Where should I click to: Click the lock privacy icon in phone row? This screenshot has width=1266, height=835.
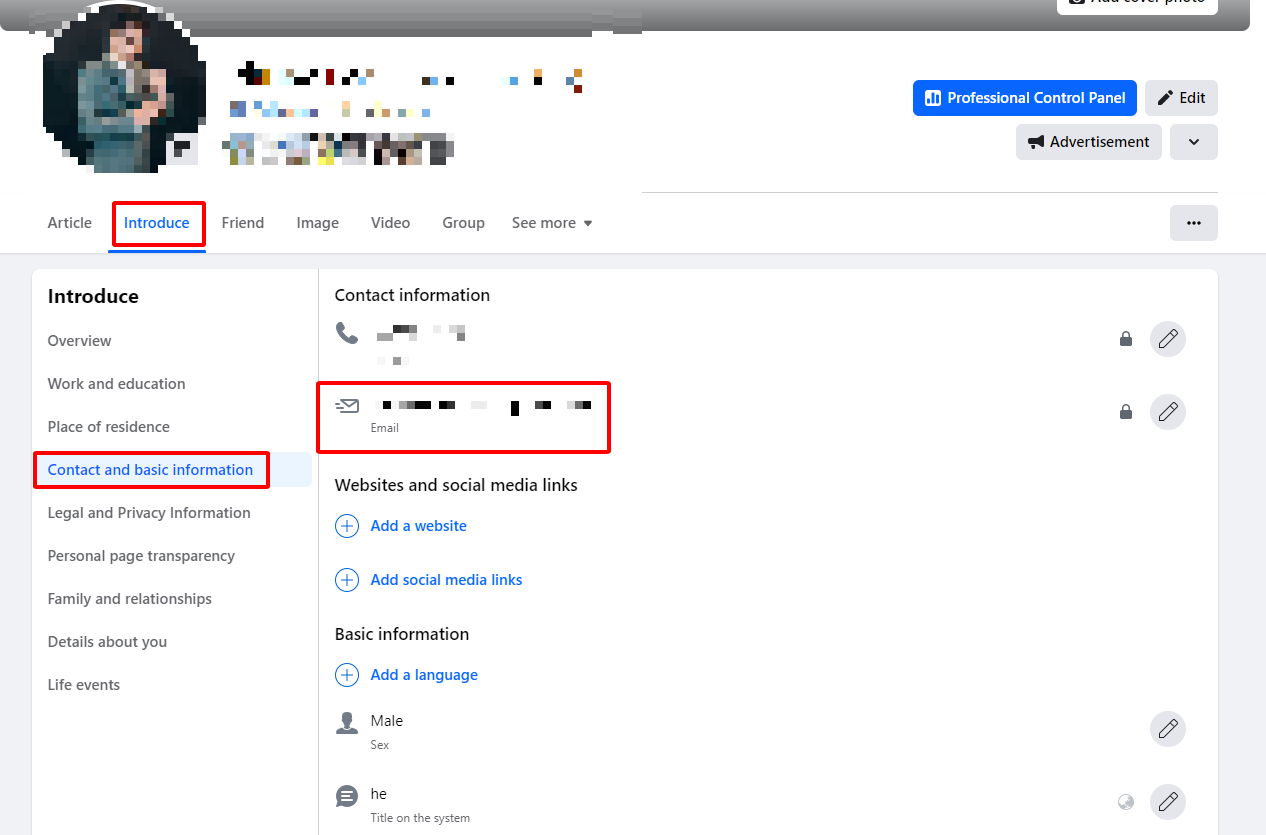point(1126,339)
